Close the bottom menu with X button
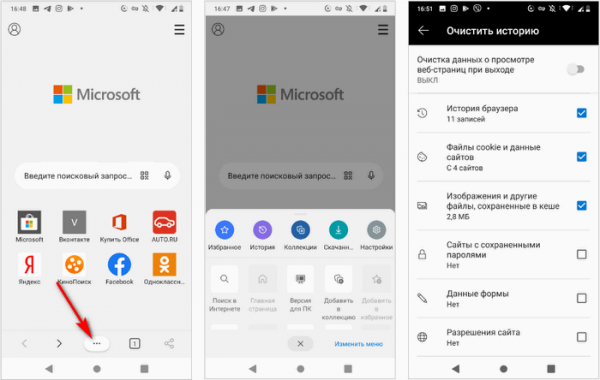This screenshot has height=380, width=600. [x=300, y=344]
